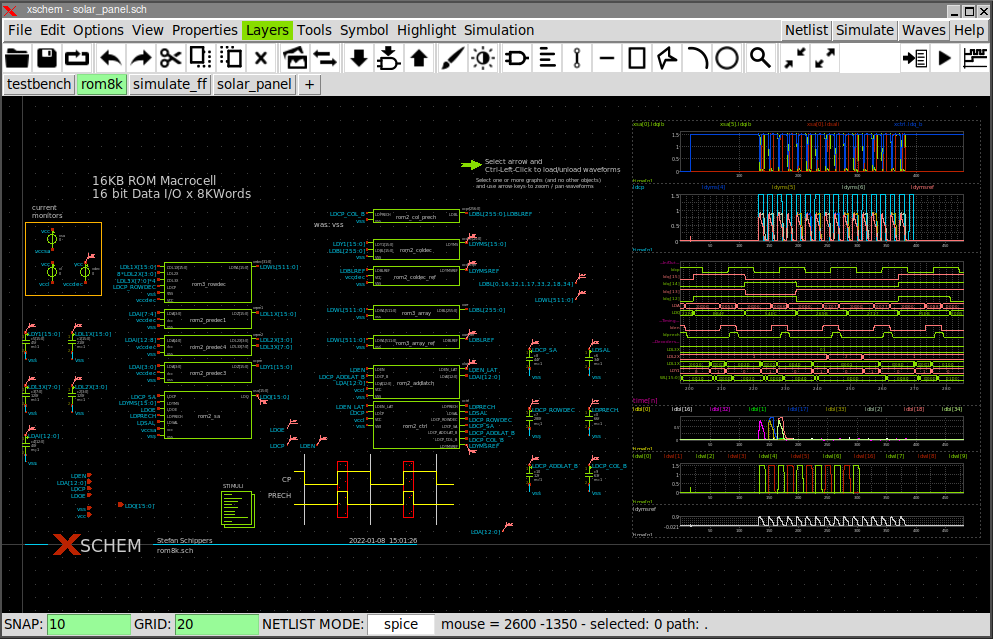Go up in hierarchy with the up-arrow icon
Screen dimensions: 993x639
(419, 58)
